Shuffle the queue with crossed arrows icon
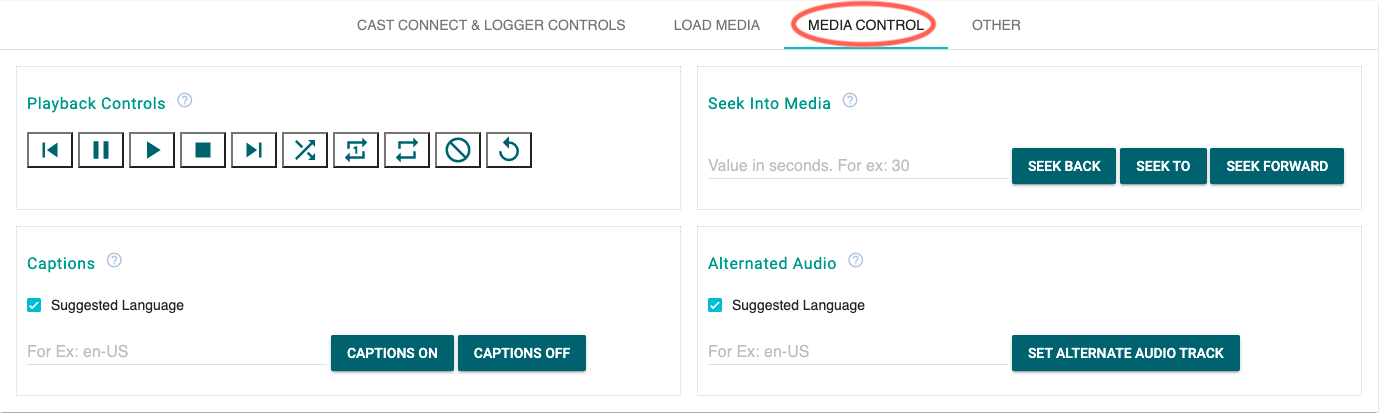 click(x=305, y=150)
